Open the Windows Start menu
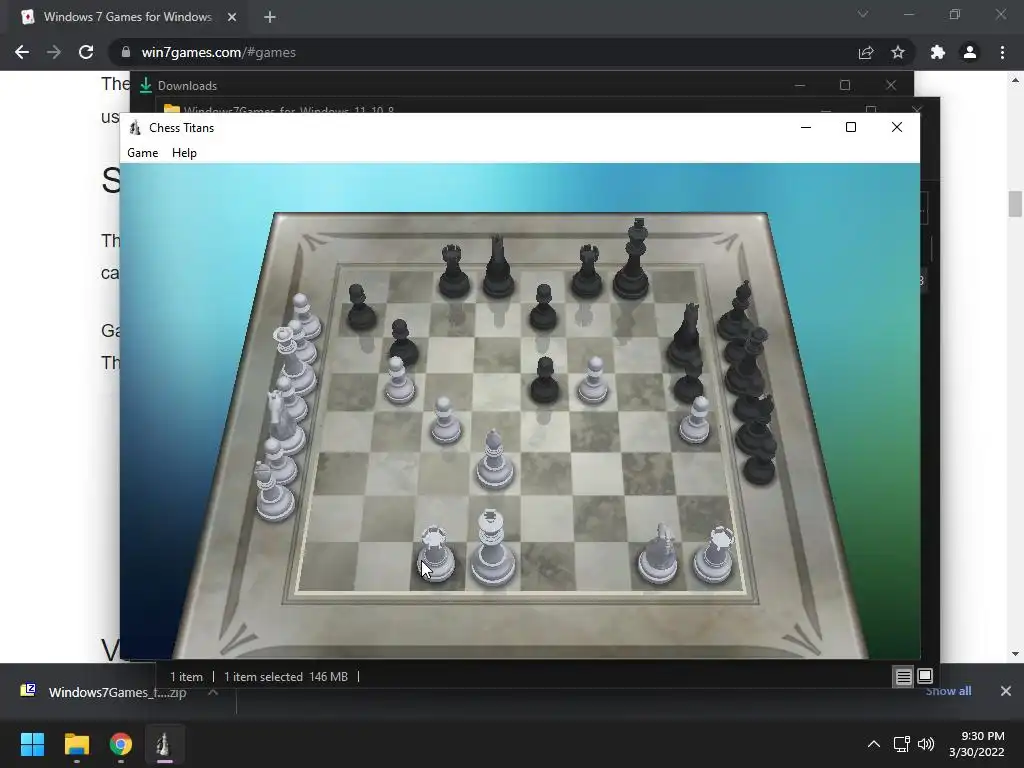Image resolution: width=1024 pixels, height=768 pixels. [32, 744]
